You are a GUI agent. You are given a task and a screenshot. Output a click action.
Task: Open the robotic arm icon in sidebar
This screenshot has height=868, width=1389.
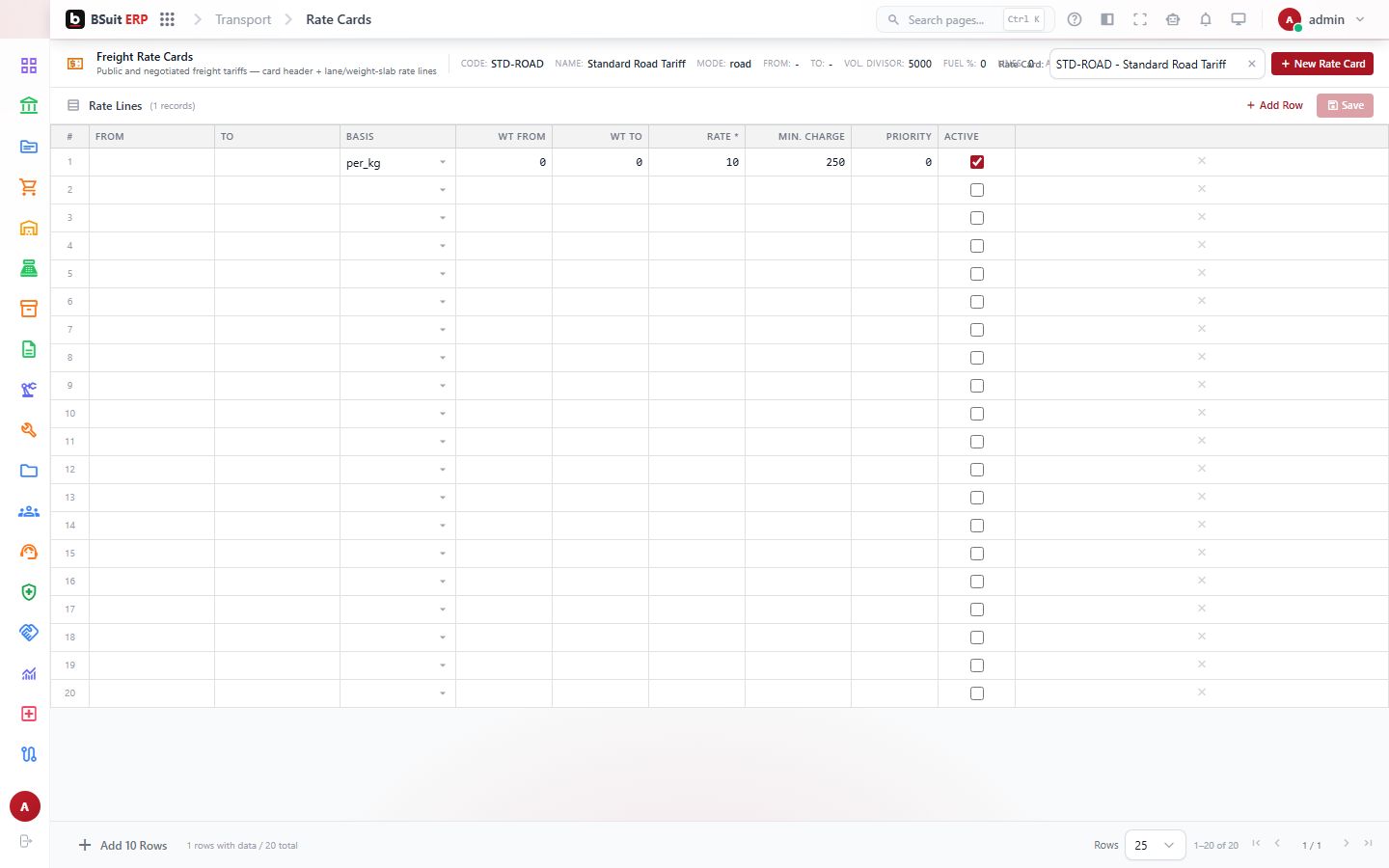tap(29, 390)
